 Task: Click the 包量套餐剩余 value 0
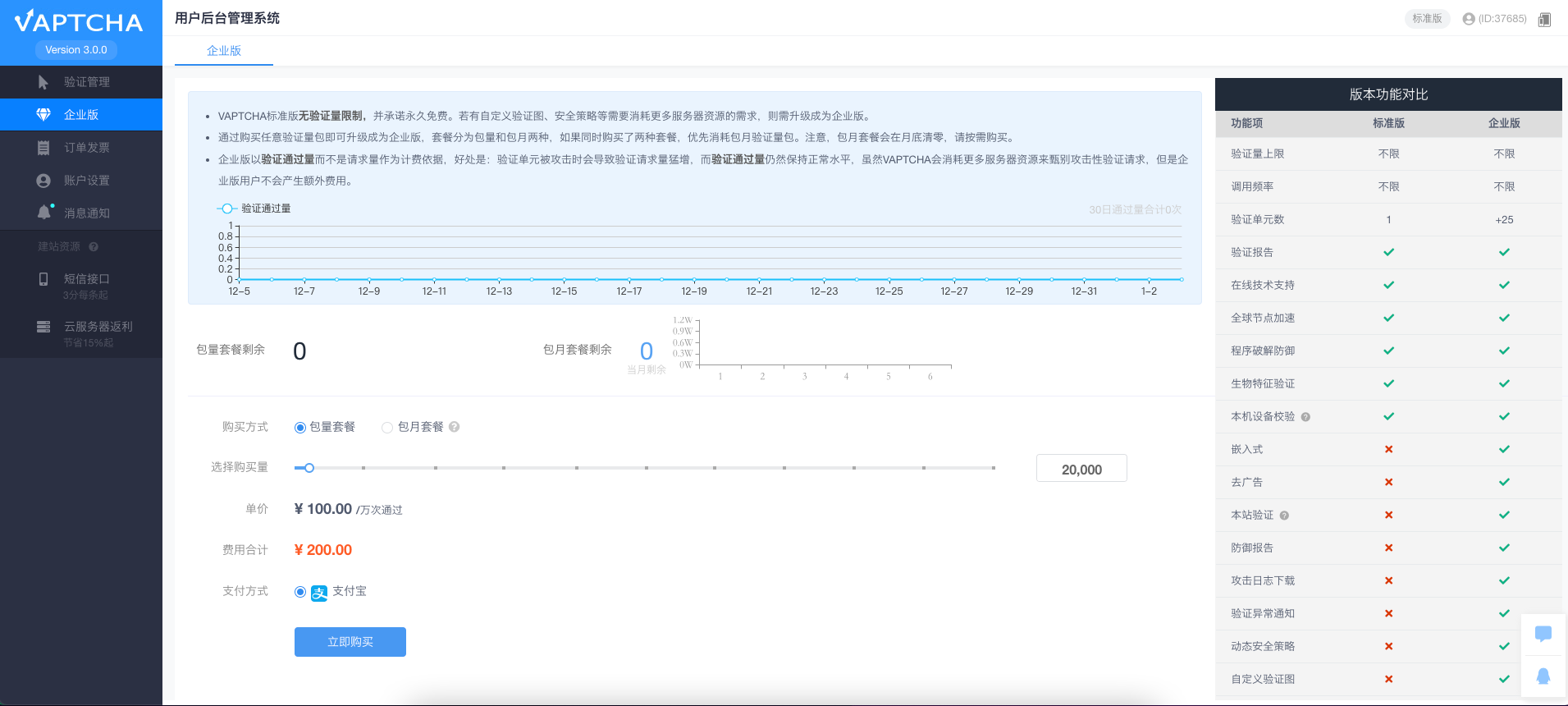point(299,351)
